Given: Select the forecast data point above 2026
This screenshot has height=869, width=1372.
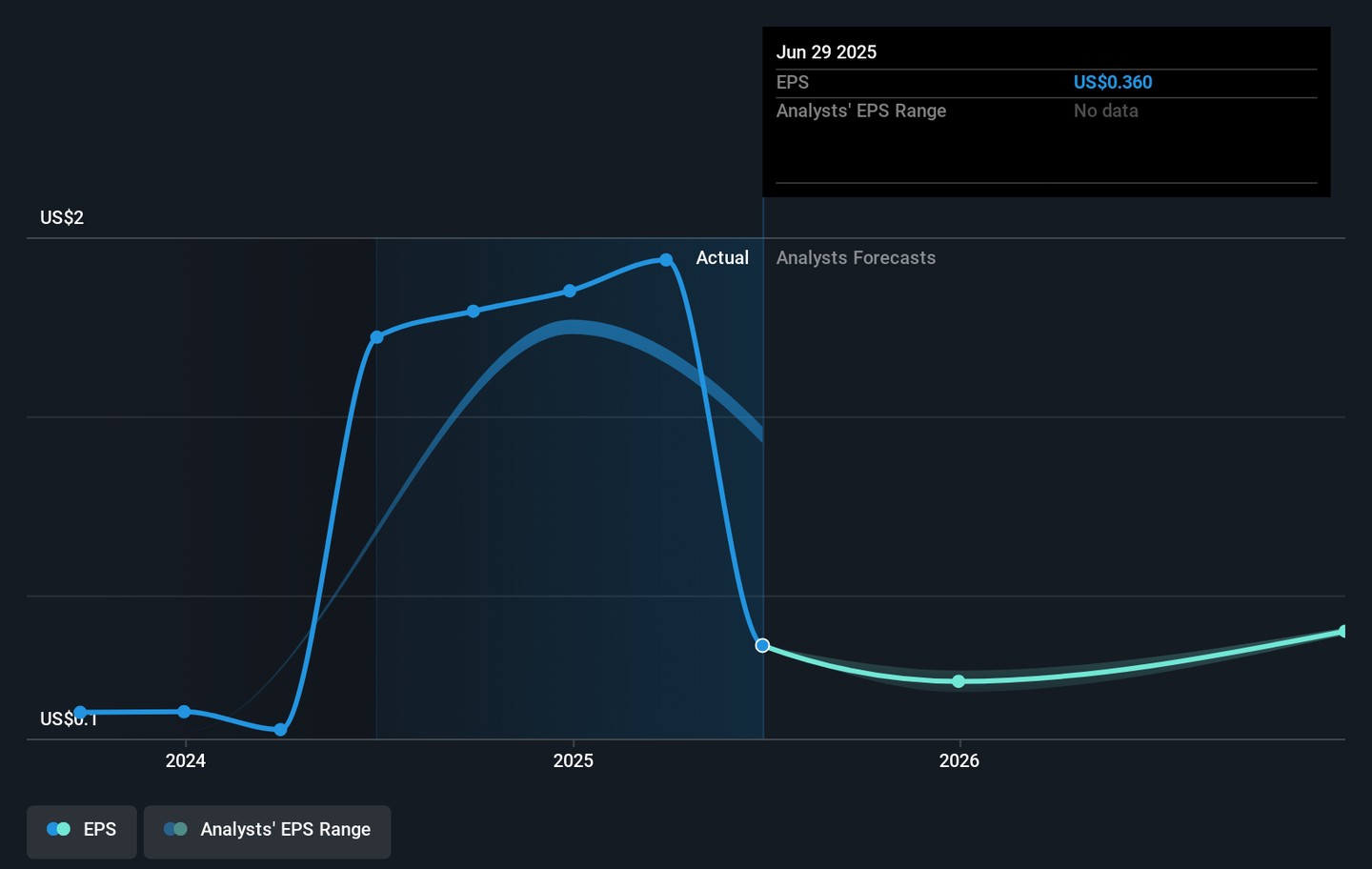Looking at the screenshot, I should click(958, 681).
